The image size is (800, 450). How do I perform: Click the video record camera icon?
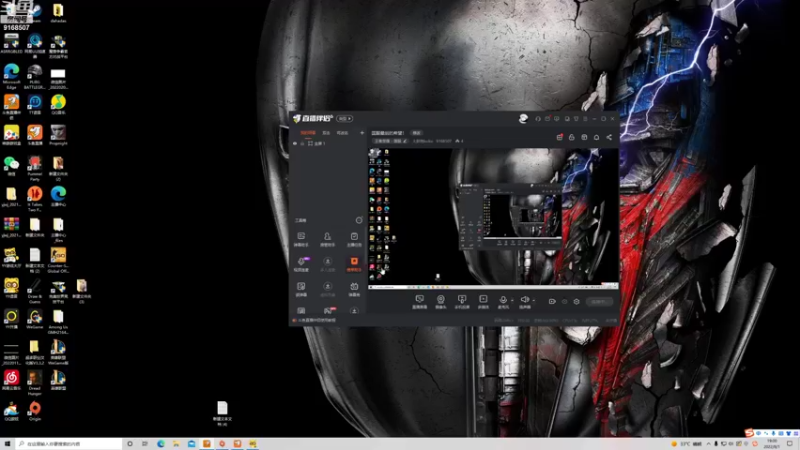(x=552, y=302)
